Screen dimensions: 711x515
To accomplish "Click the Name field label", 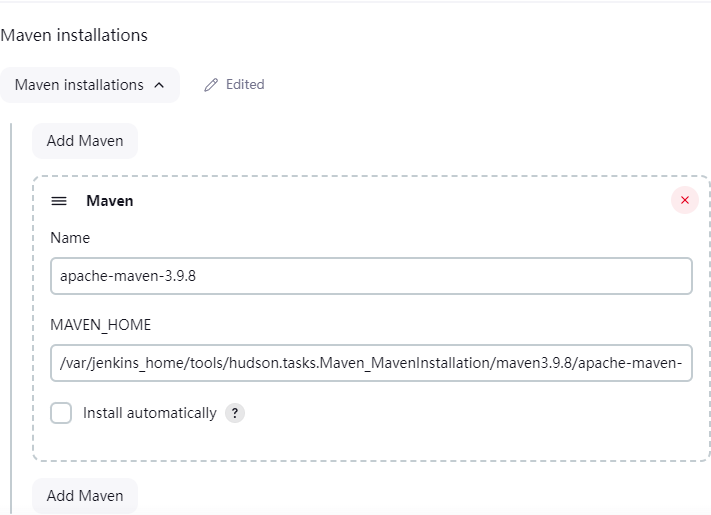I will pyautogui.click(x=70, y=238).
